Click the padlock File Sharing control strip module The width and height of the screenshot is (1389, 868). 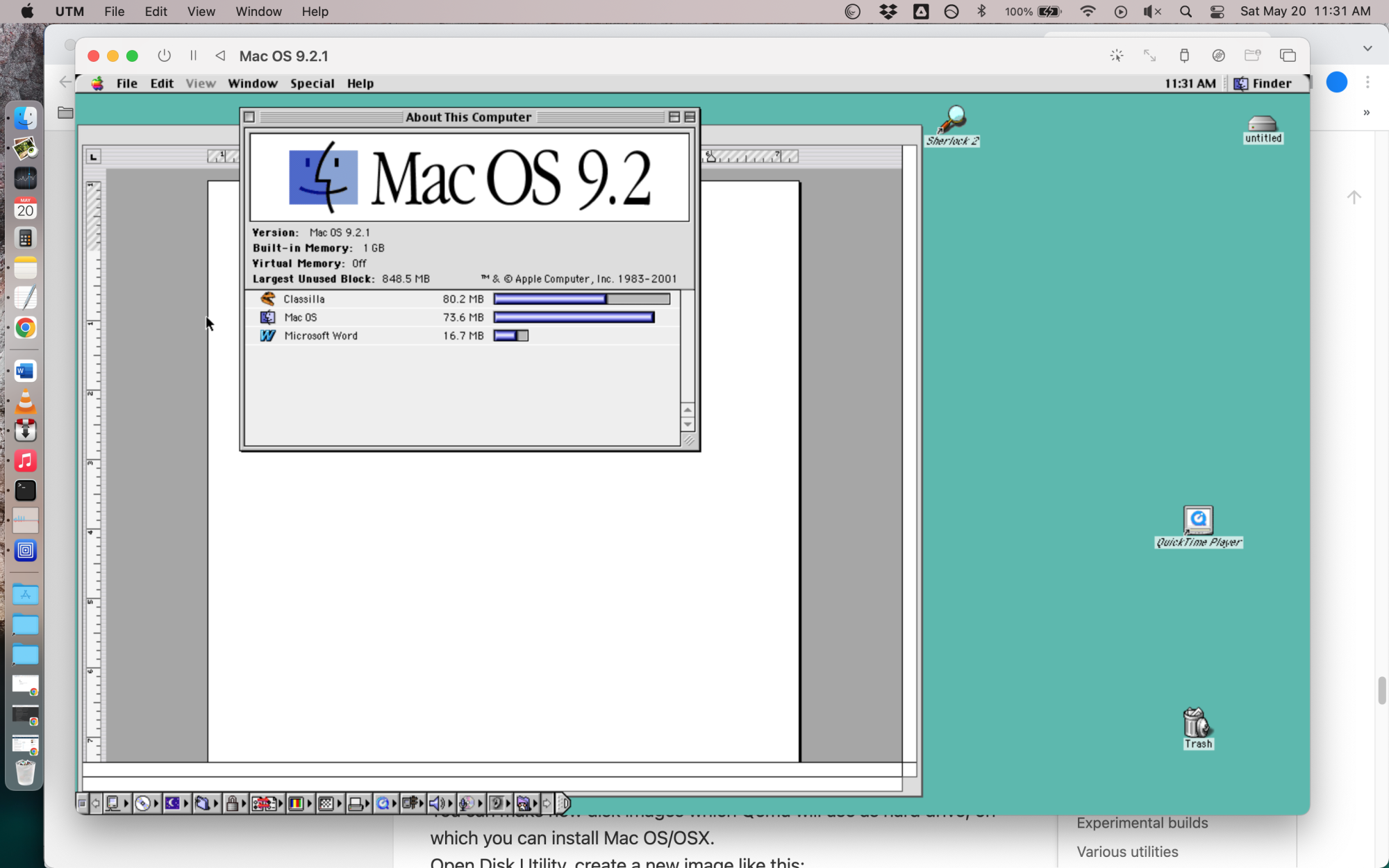point(232,803)
